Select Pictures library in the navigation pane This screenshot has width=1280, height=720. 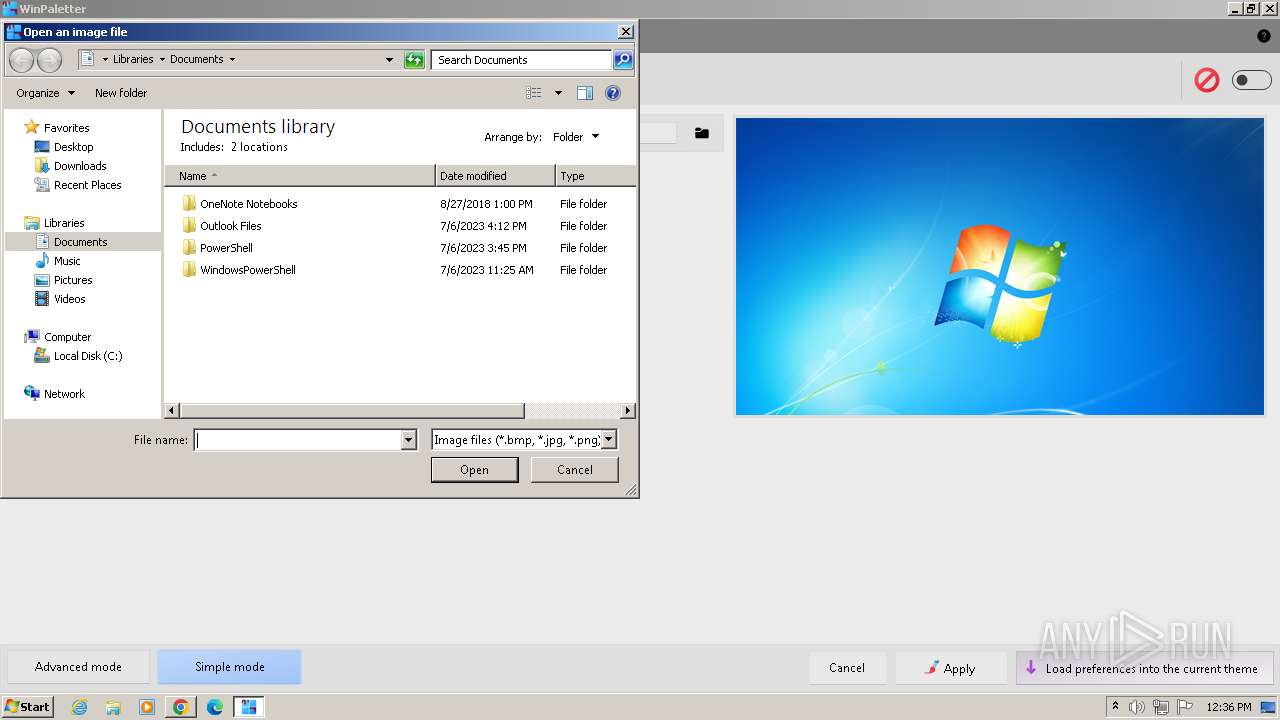73,280
